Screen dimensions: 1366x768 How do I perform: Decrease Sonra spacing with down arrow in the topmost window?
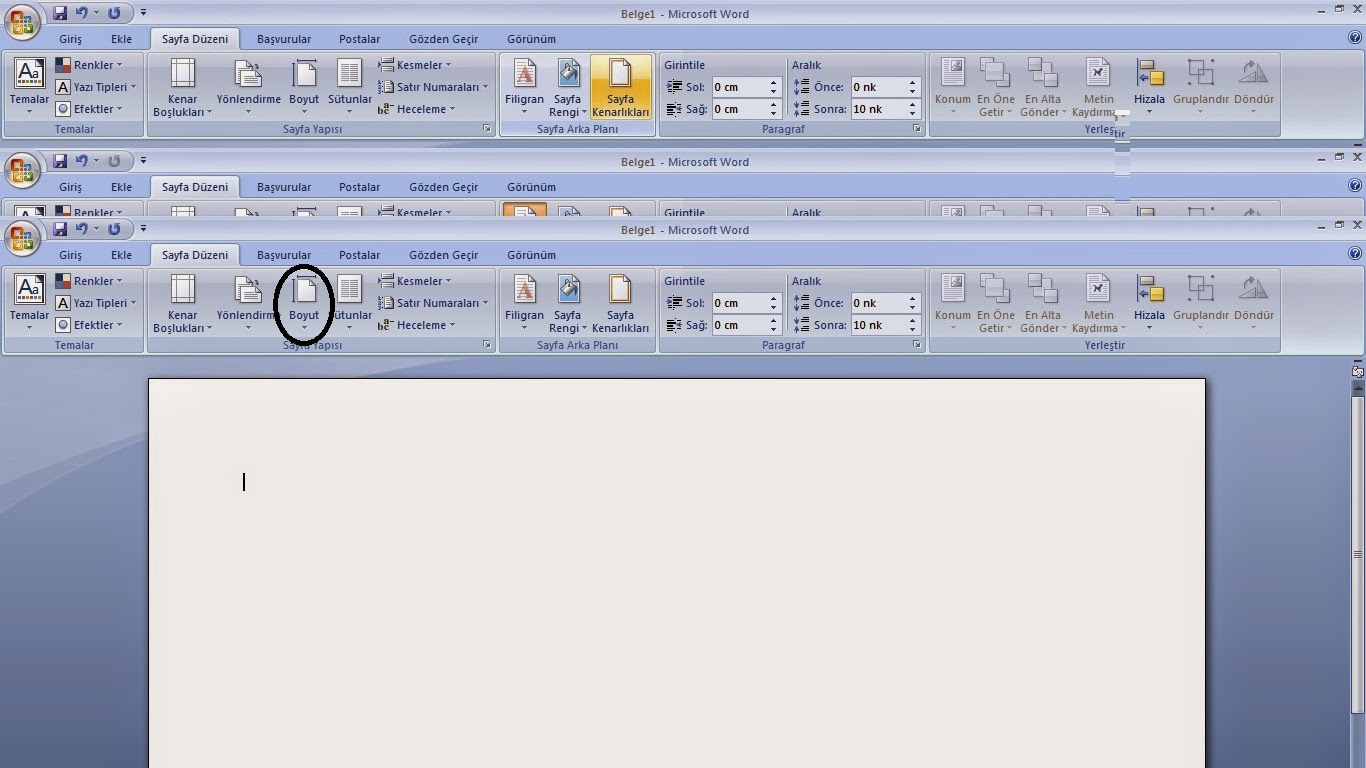point(913,114)
